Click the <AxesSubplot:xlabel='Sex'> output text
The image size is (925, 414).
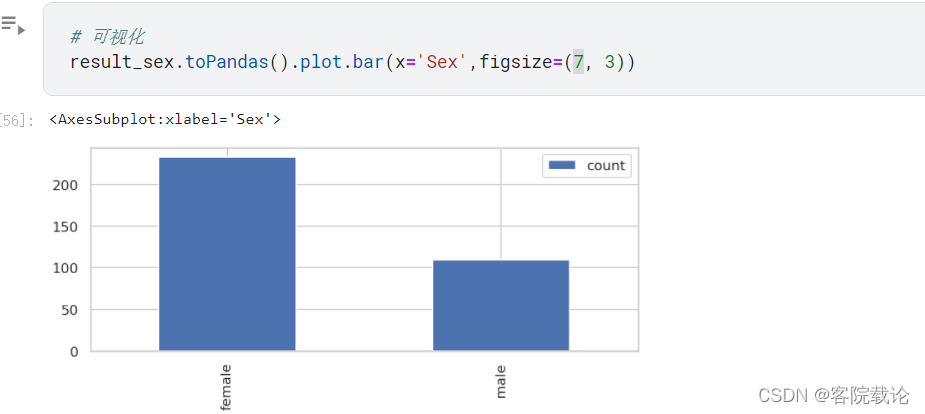(165, 120)
